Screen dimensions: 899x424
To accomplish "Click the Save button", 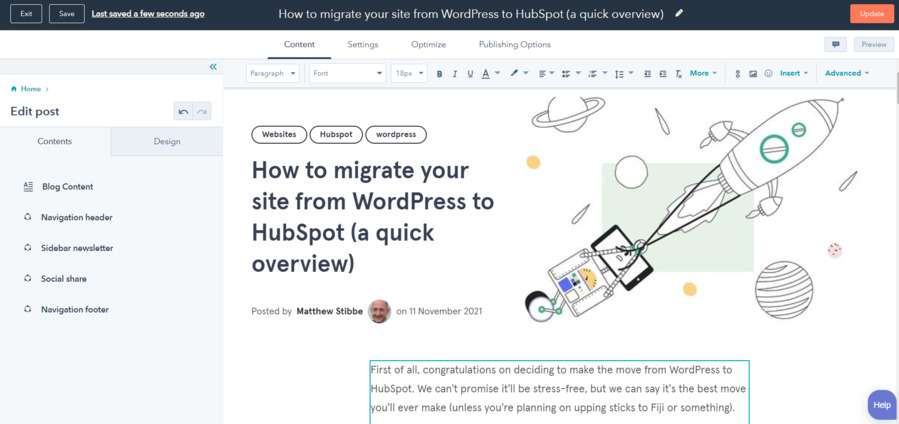I will (67, 14).
